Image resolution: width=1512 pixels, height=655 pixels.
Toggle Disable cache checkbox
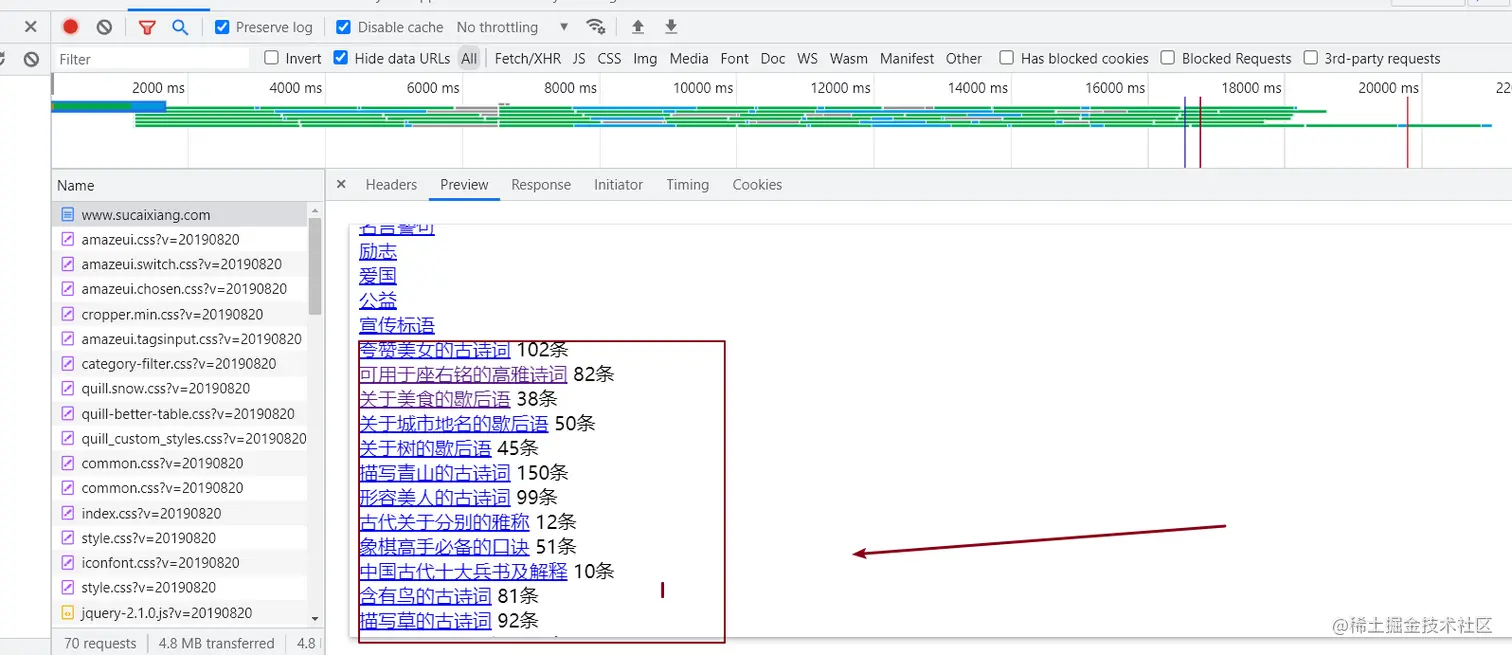point(343,27)
